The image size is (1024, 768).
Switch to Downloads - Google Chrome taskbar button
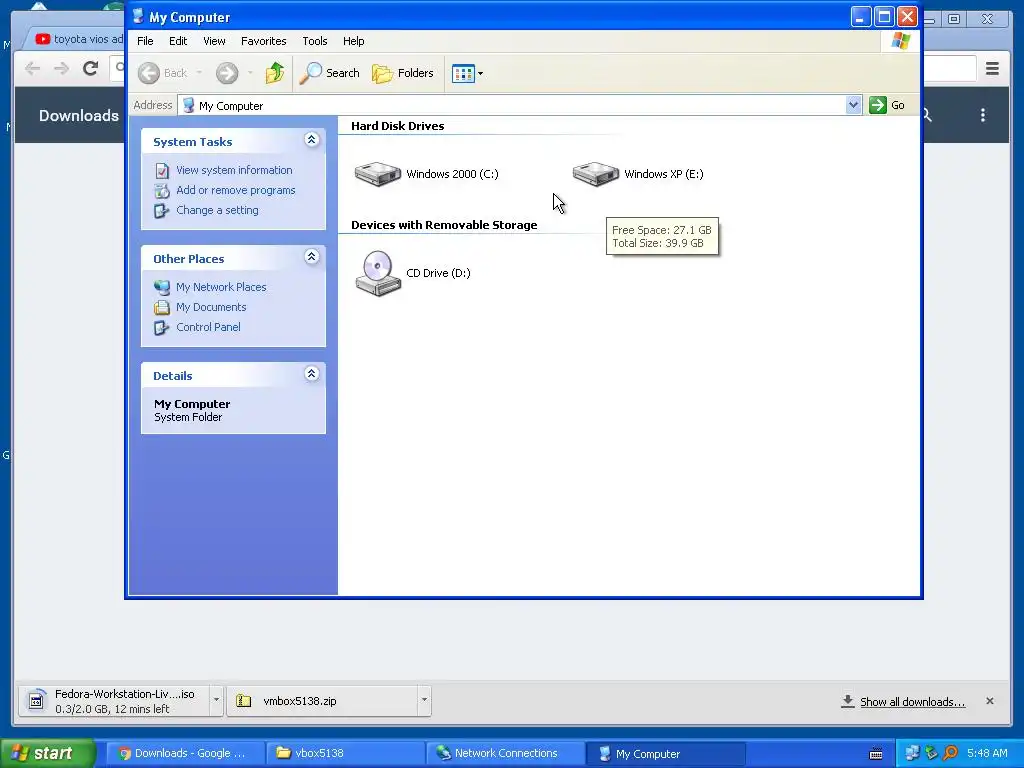click(185, 754)
